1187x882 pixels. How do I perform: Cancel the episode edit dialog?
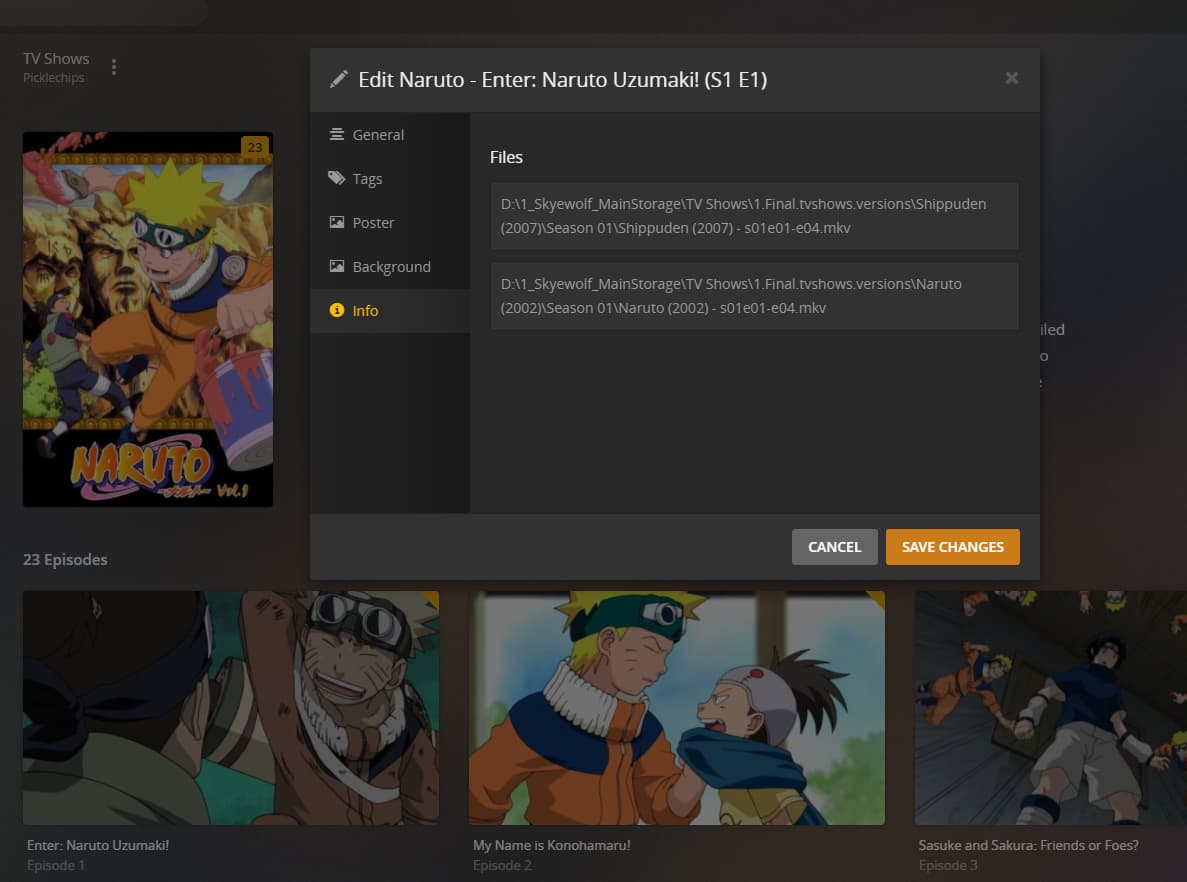834,547
